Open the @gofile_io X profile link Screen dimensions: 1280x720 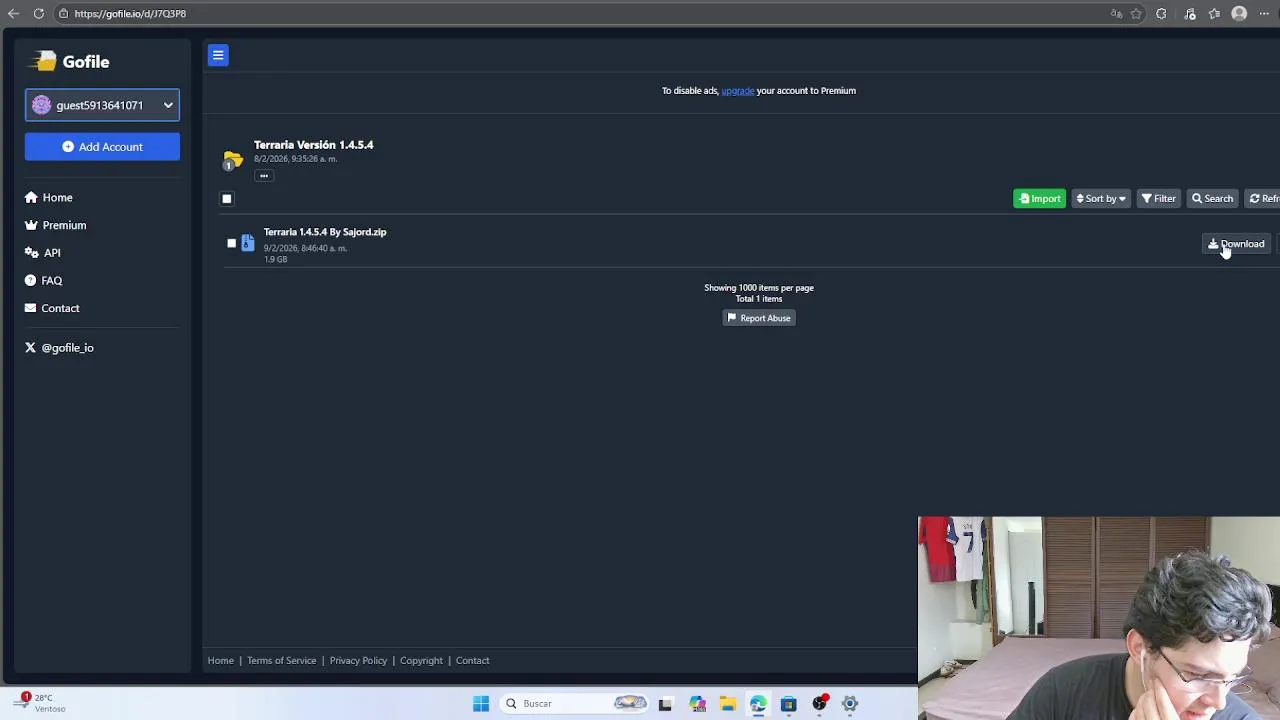59,348
